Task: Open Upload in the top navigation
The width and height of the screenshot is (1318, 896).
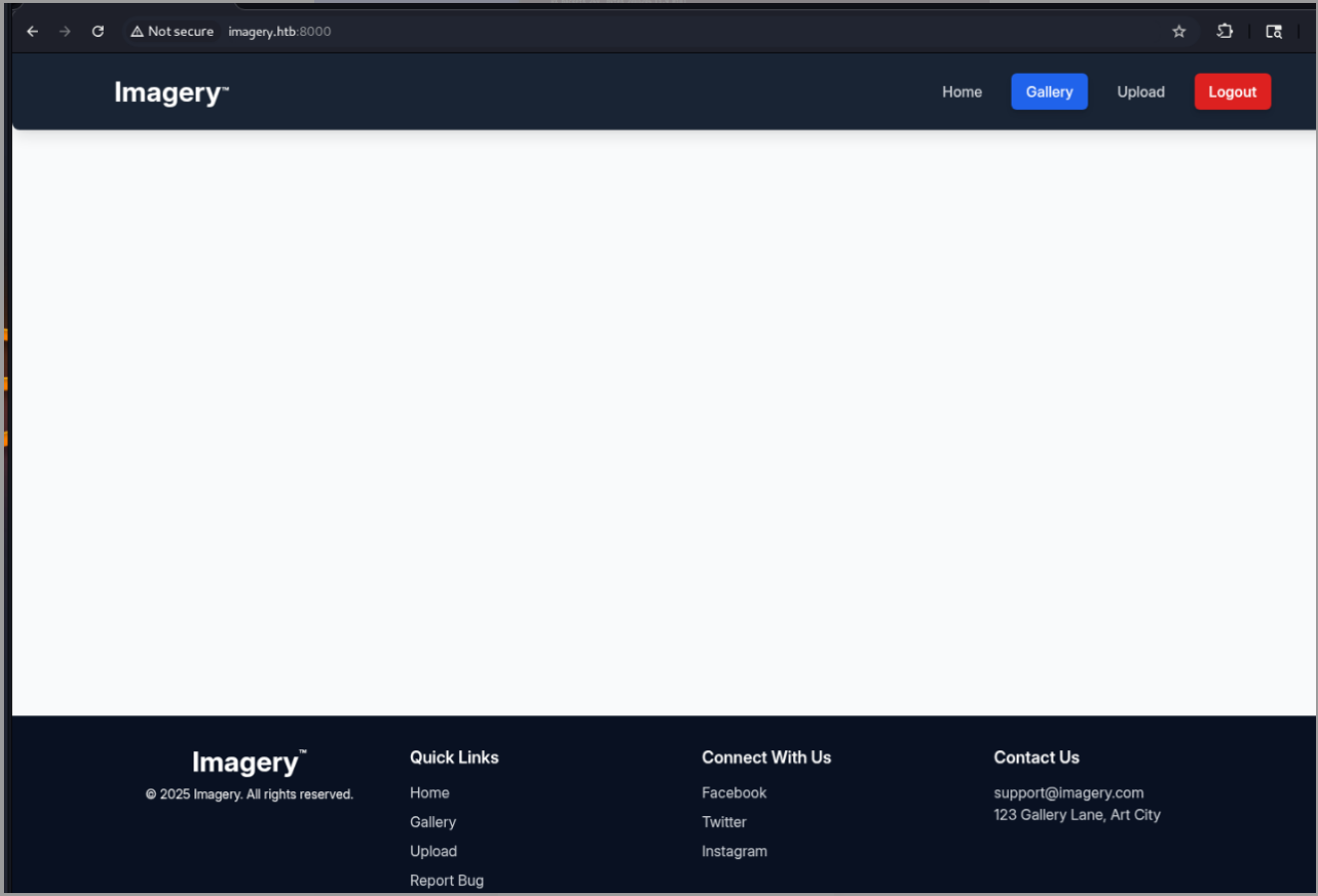Action: point(1140,92)
